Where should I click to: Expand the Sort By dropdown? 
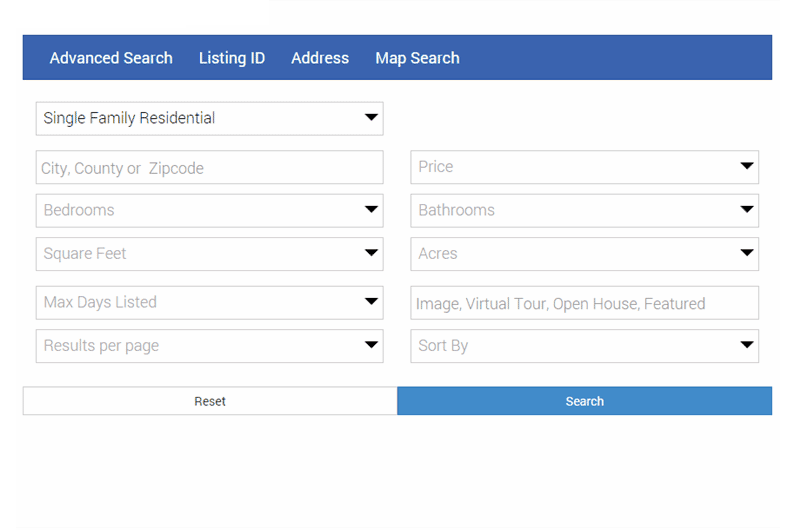pyautogui.click(x=584, y=346)
